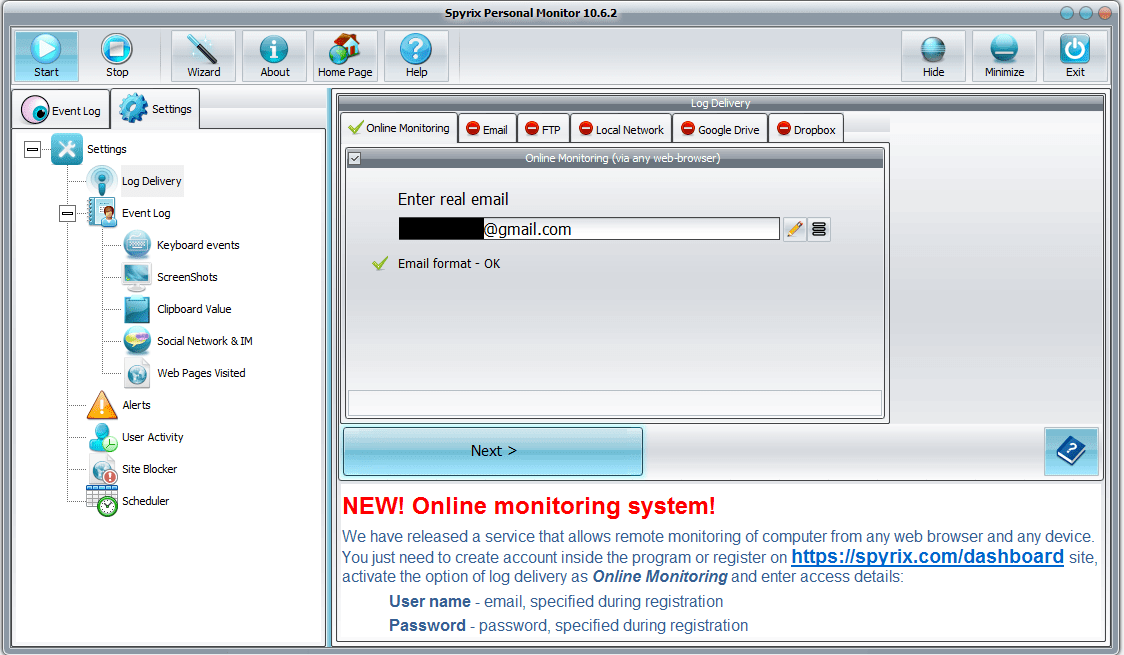Open Scheduler settings

coord(146,501)
